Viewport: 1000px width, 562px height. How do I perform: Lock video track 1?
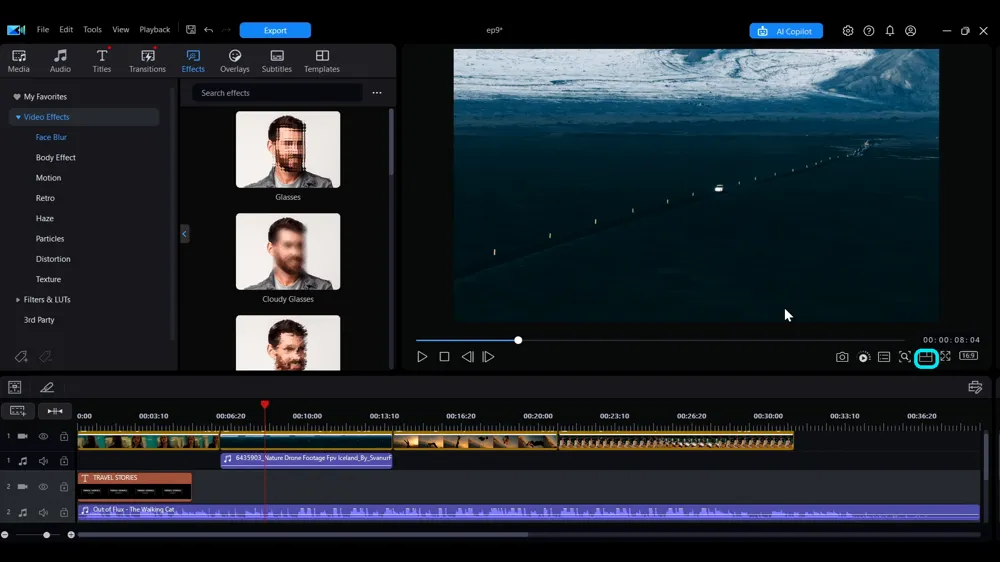[x=64, y=436]
